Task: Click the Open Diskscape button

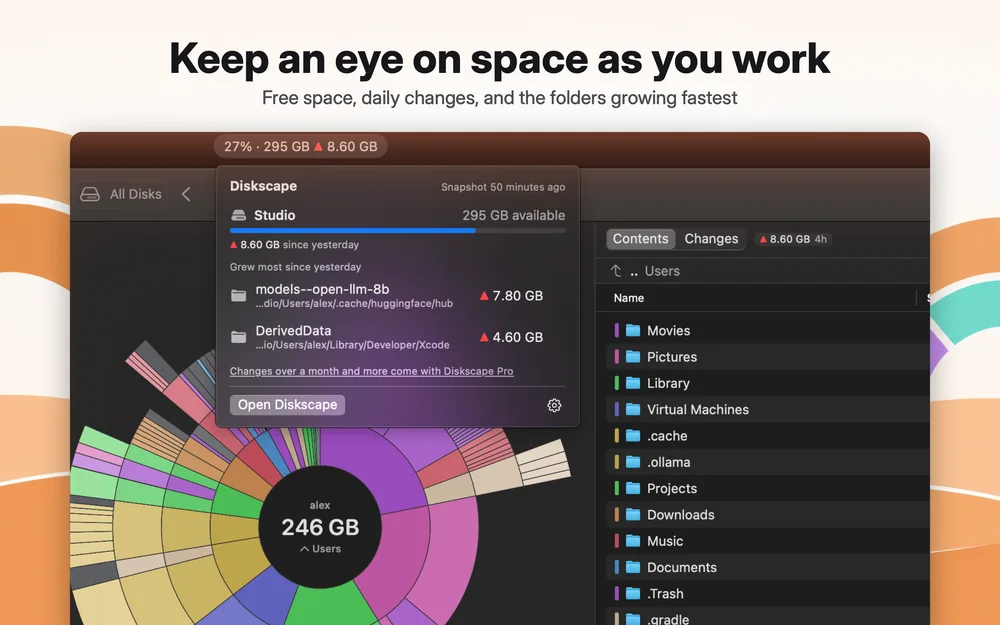Action: (288, 405)
